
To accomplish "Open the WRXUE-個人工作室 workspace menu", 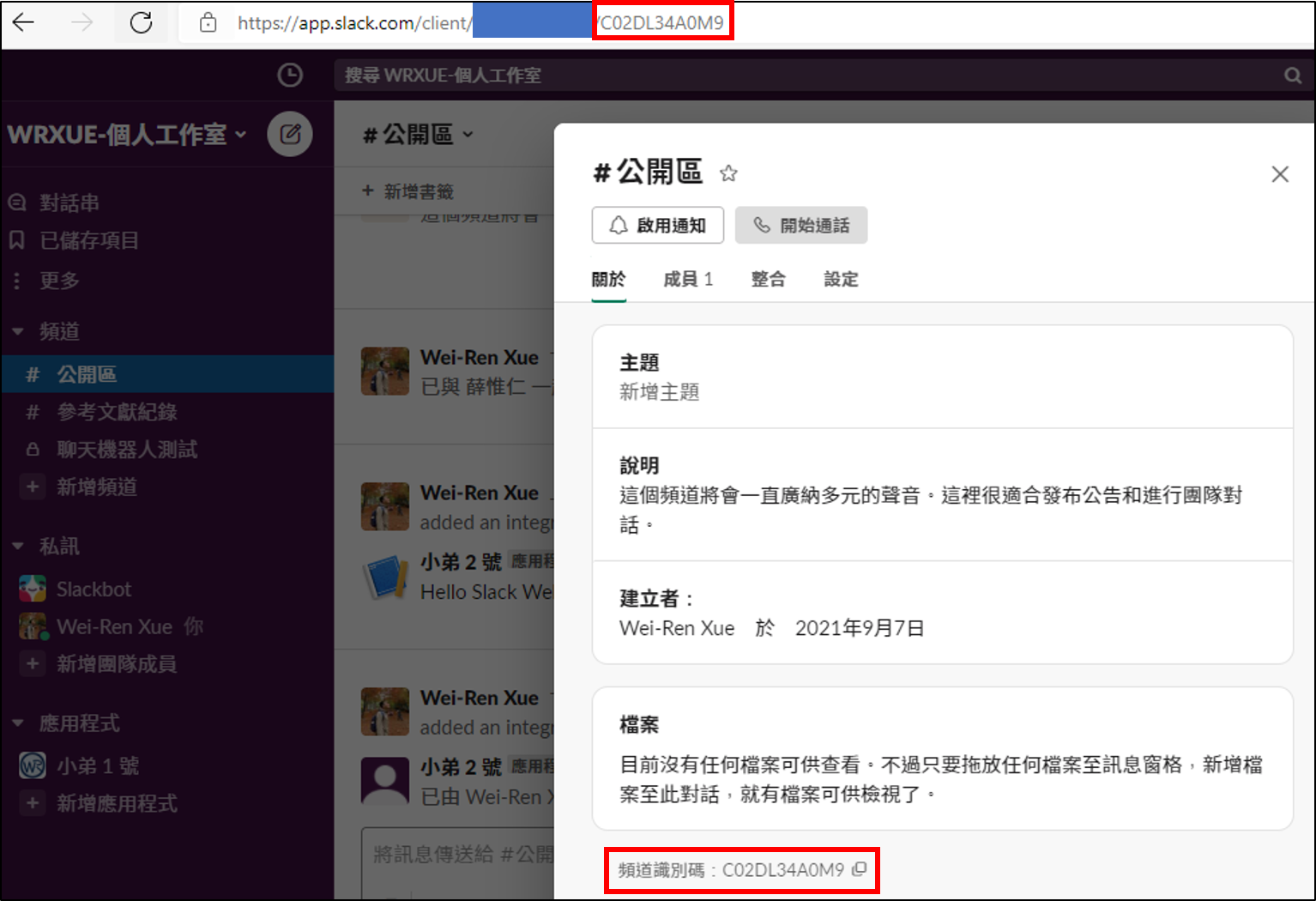I will point(127,135).
